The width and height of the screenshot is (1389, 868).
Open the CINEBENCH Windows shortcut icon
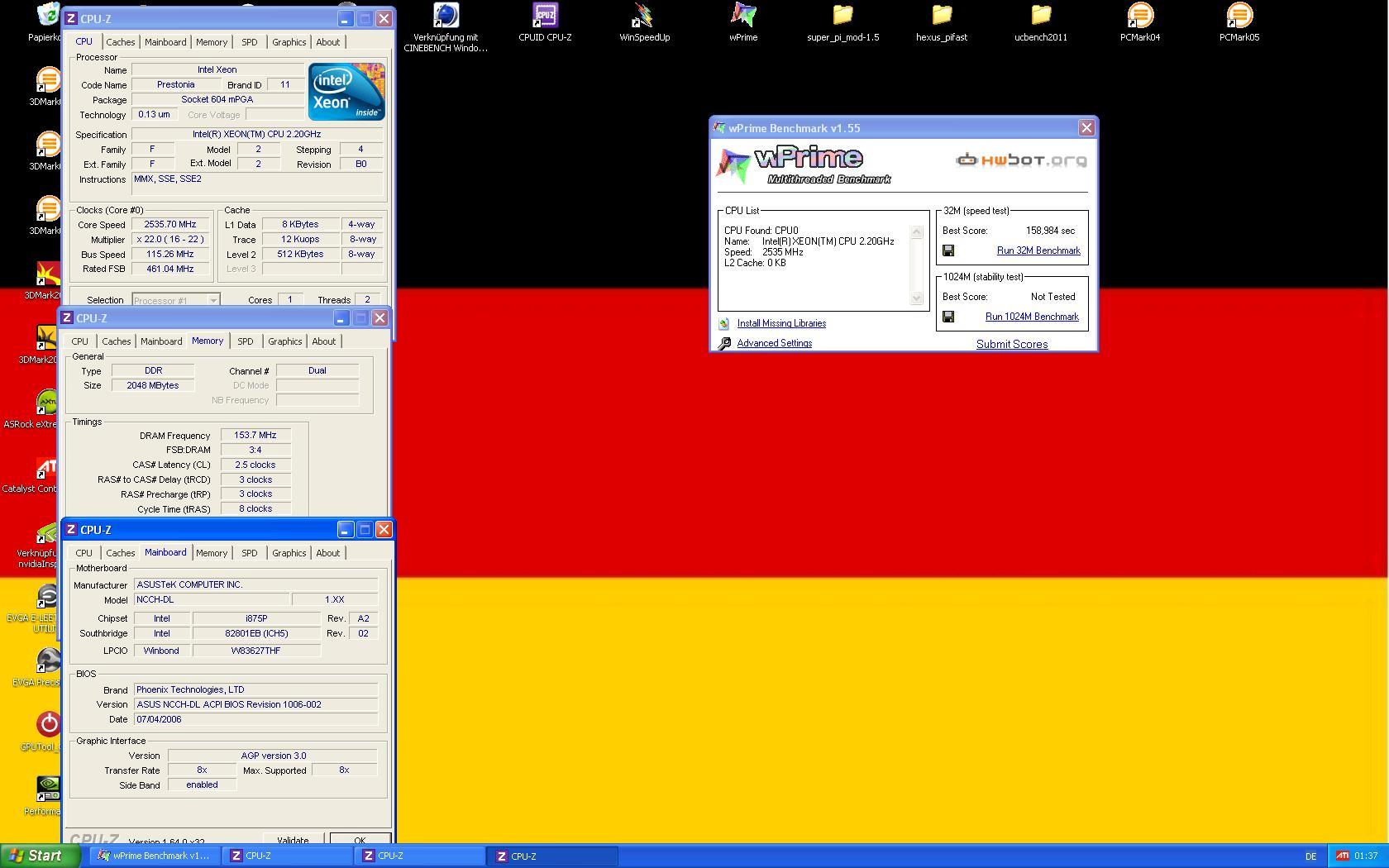pos(446,15)
